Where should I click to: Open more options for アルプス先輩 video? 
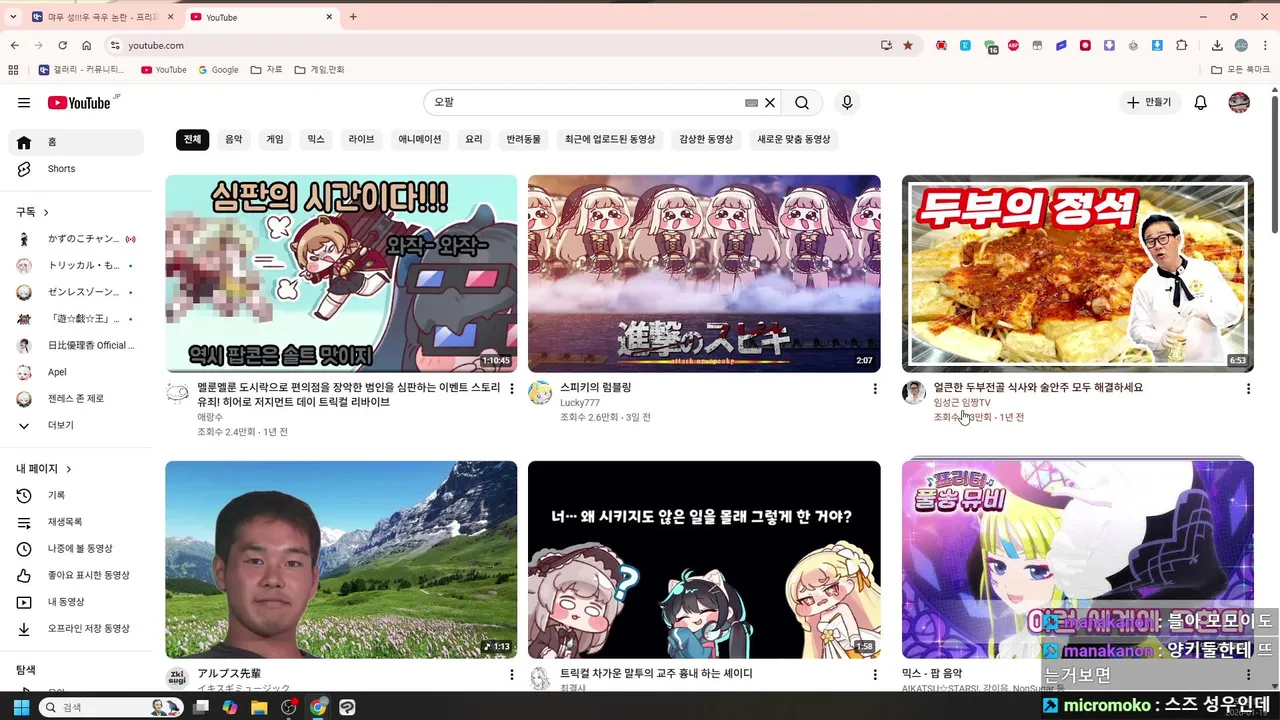click(512, 675)
